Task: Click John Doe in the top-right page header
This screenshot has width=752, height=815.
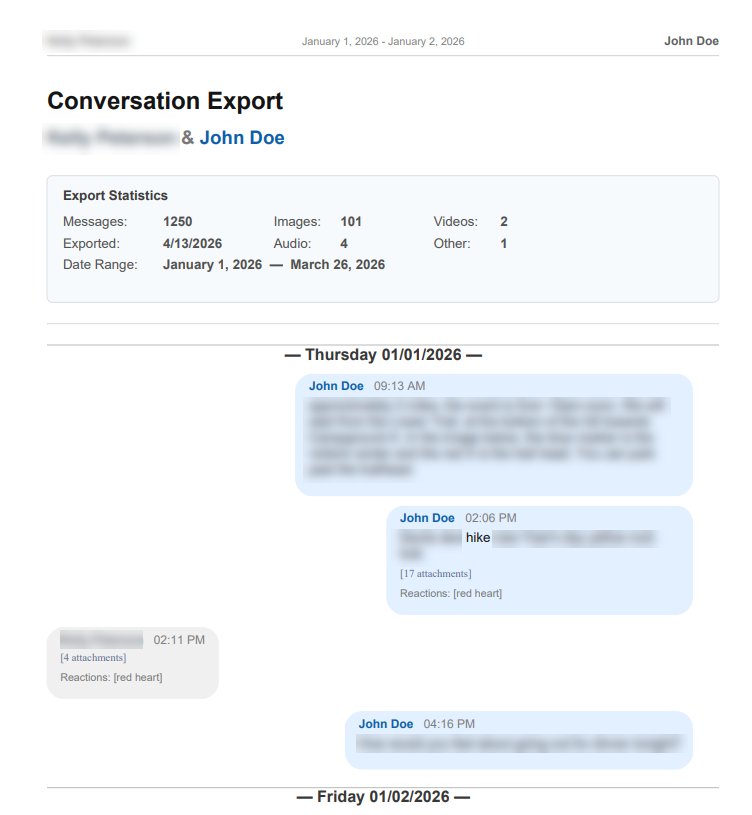Action: click(x=691, y=41)
